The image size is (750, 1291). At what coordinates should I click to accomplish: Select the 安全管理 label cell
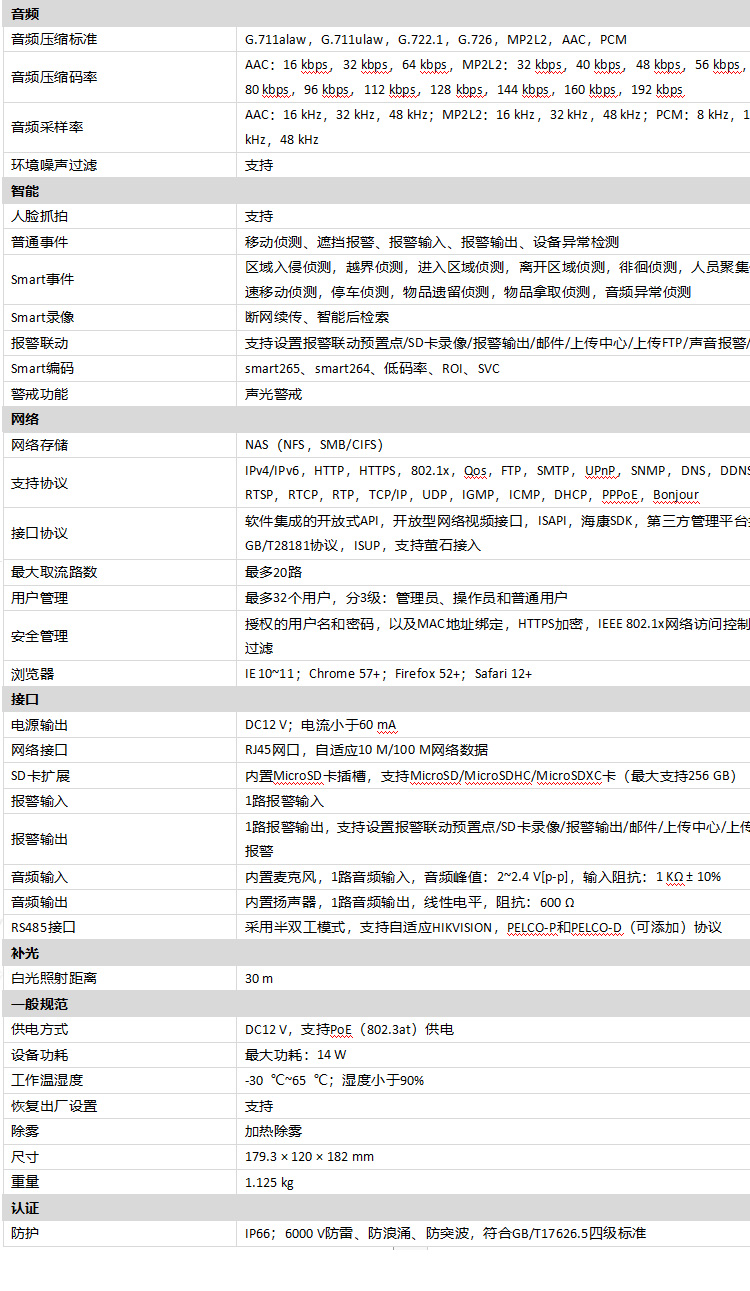point(40,635)
